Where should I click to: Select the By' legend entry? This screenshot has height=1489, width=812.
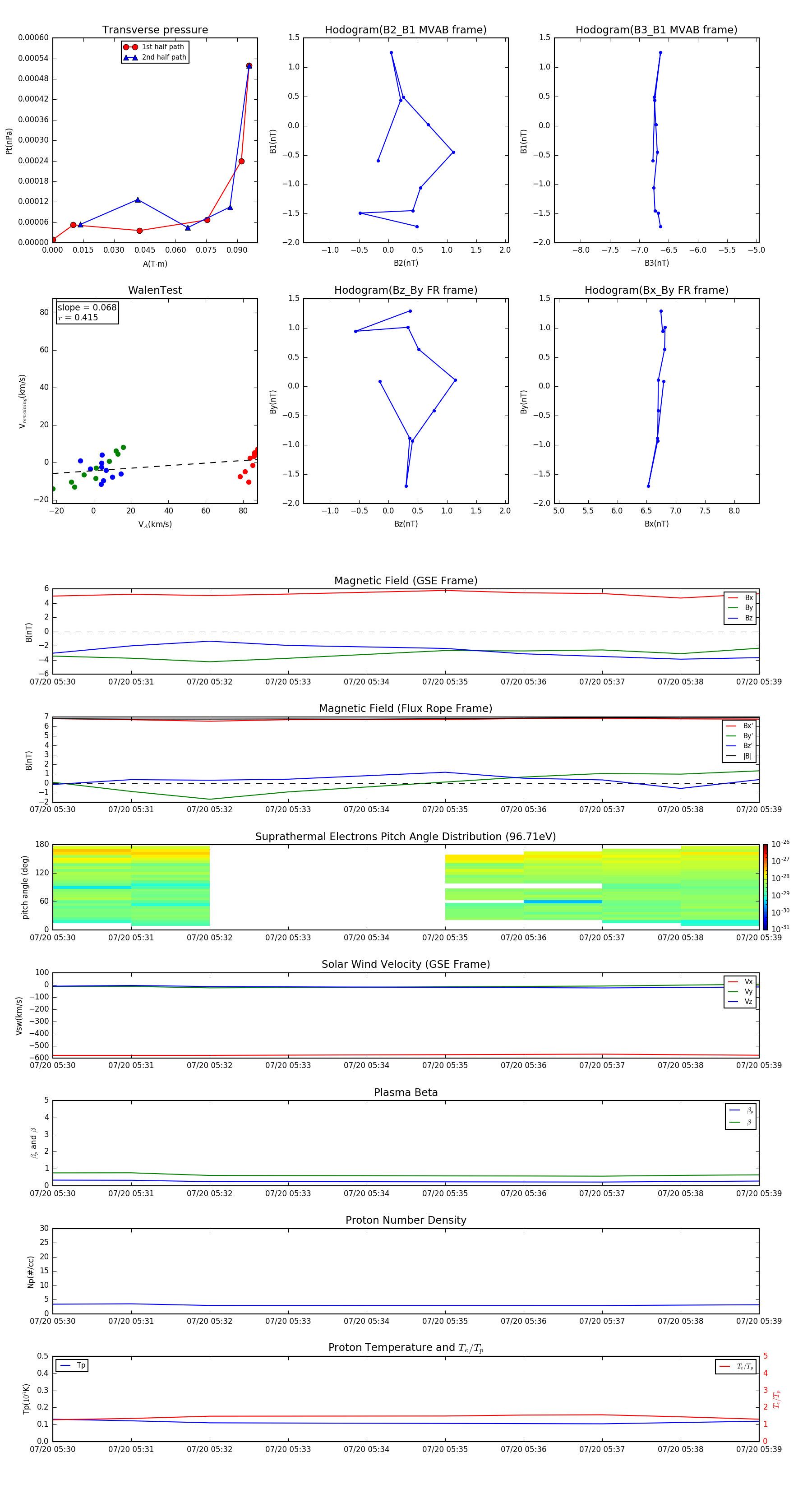[739, 736]
